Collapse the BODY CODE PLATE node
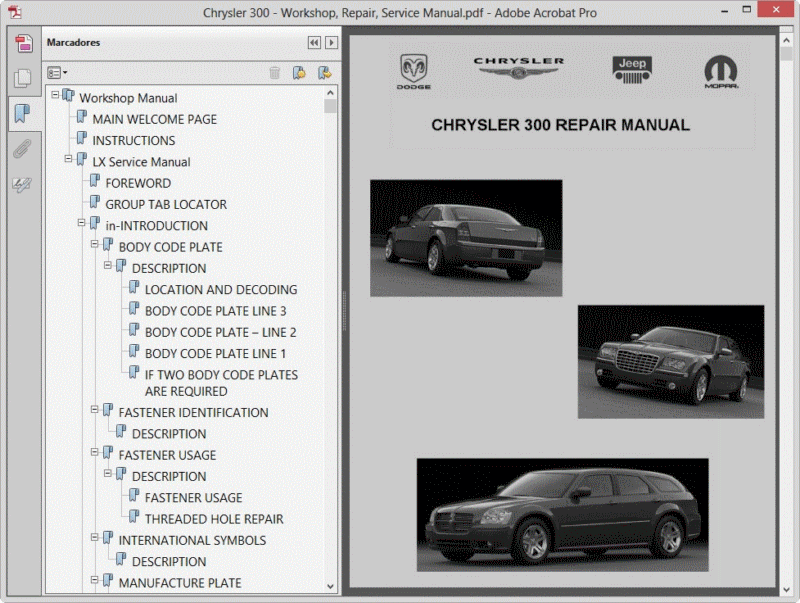 click(x=94, y=244)
